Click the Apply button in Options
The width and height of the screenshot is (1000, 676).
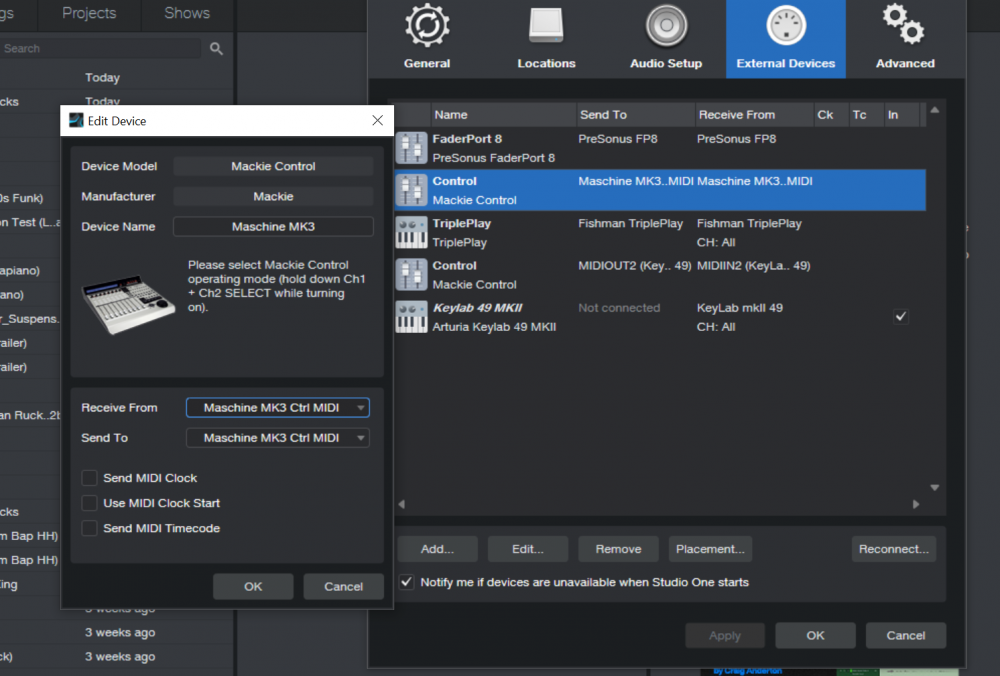pyautogui.click(x=724, y=635)
